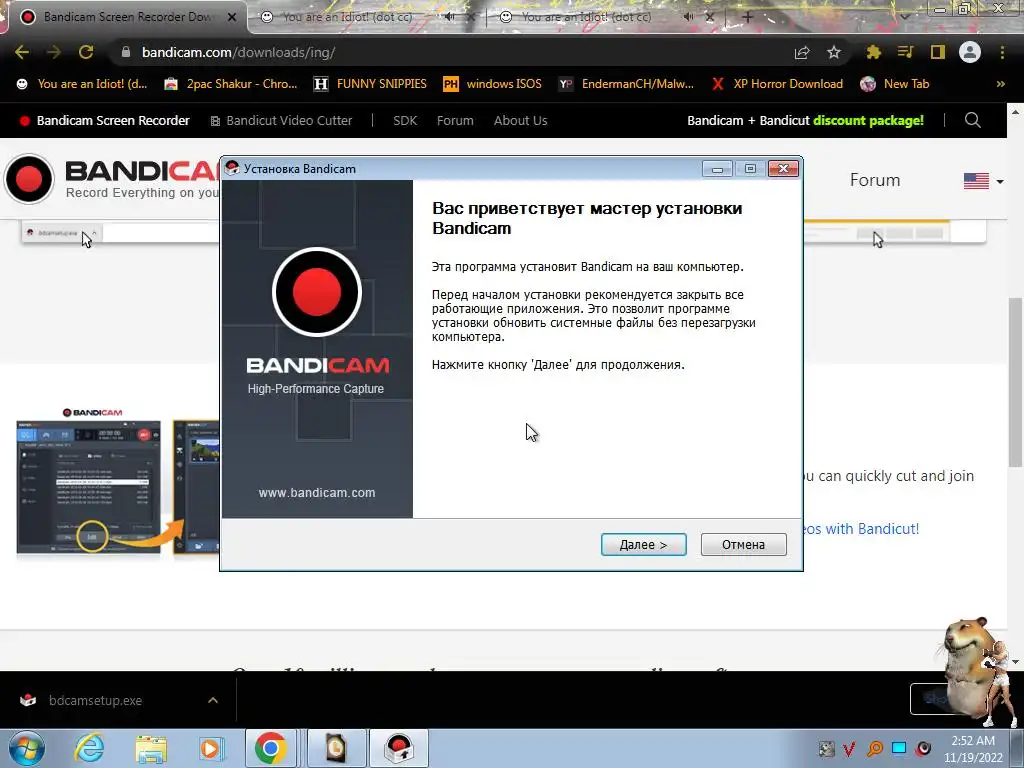Click the scrollbar down arrow
1024x768 pixels.
pos(1015,662)
